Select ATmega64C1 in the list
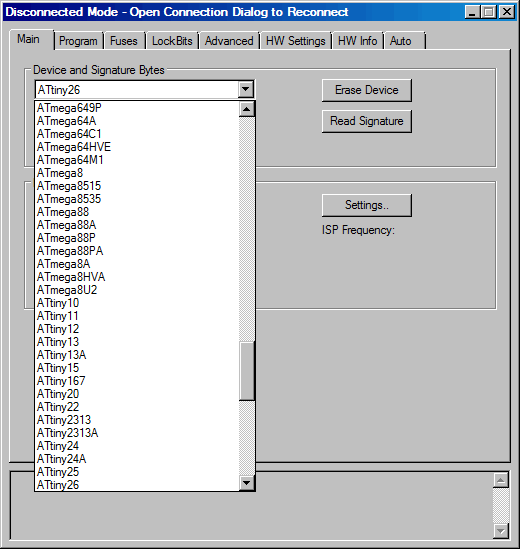520x549 pixels. 137,134
